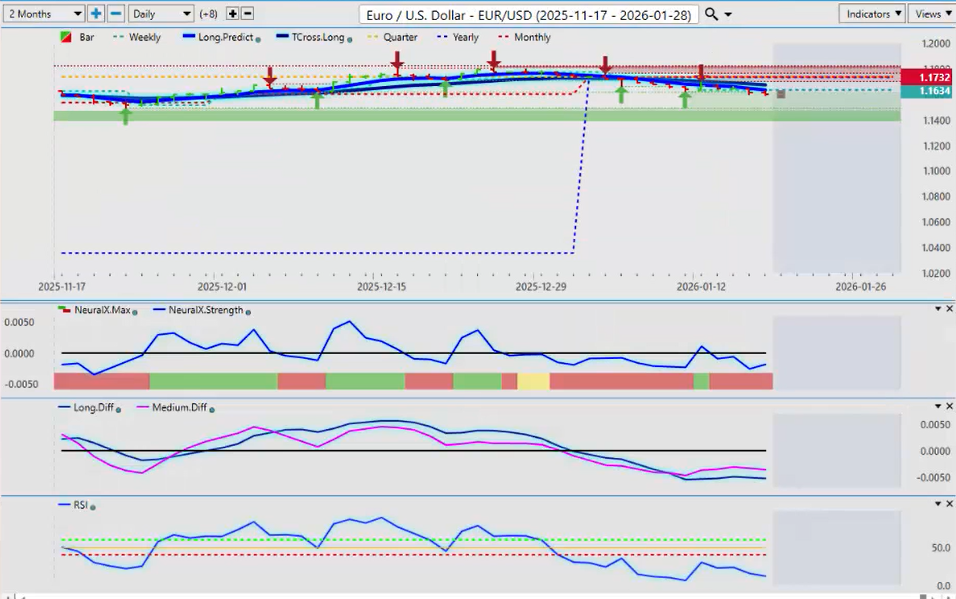This screenshot has height=599, width=956.
Task: Open the Indicators menu
Action: 872,14
